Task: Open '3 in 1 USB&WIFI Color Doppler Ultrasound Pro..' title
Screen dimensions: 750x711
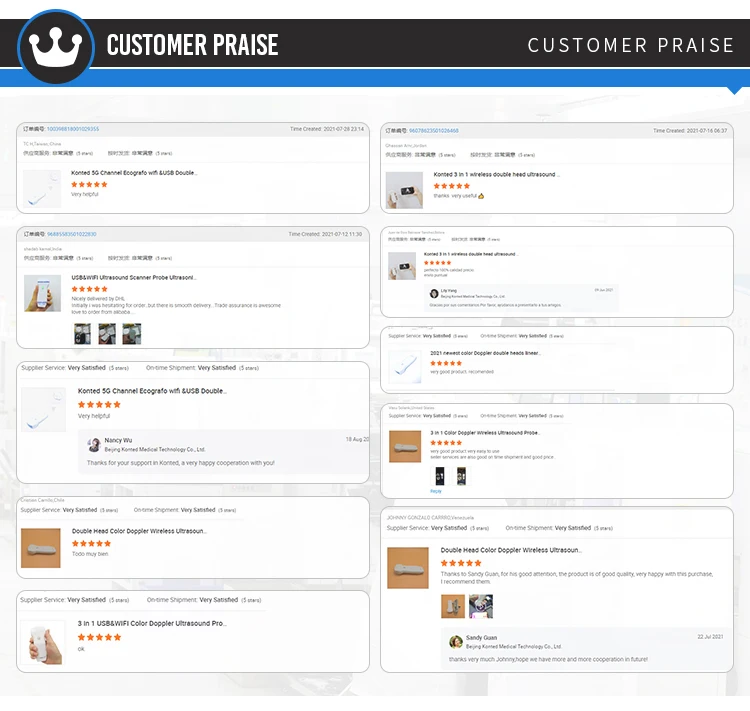Action: pyautogui.click(x=152, y=623)
